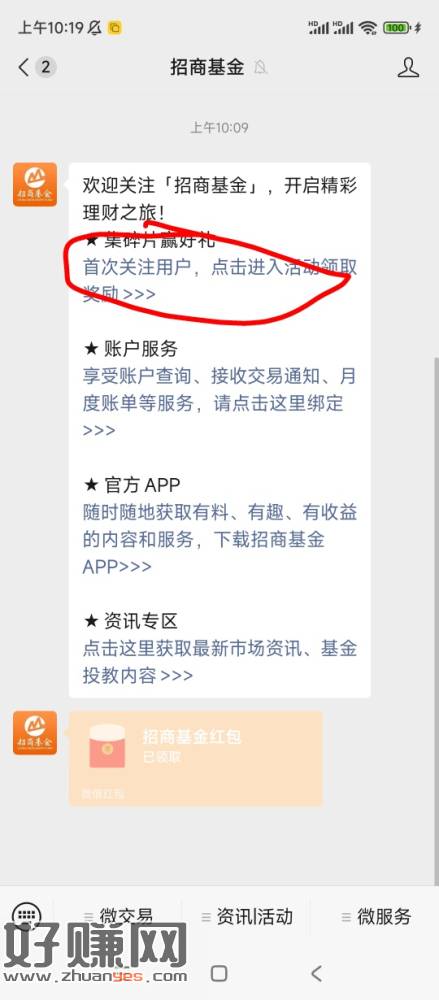Open the 招商基金 avatar beside welcome message
Image resolution: width=439 pixels, height=1000 pixels.
click(x=35, y=184)
